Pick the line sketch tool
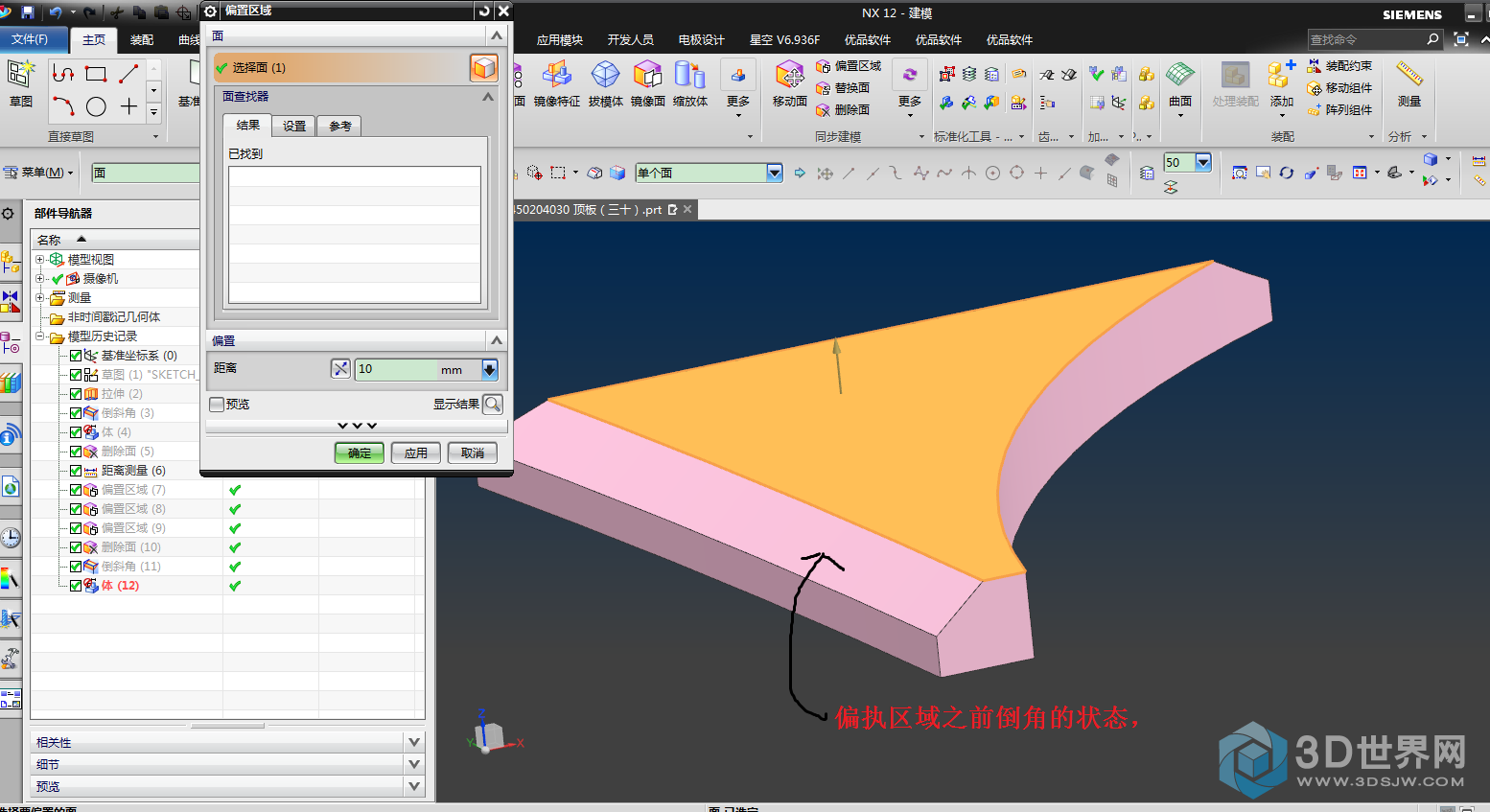Image resolution: width=1490 pixels, height=812 pixels. tap(128, 74)
